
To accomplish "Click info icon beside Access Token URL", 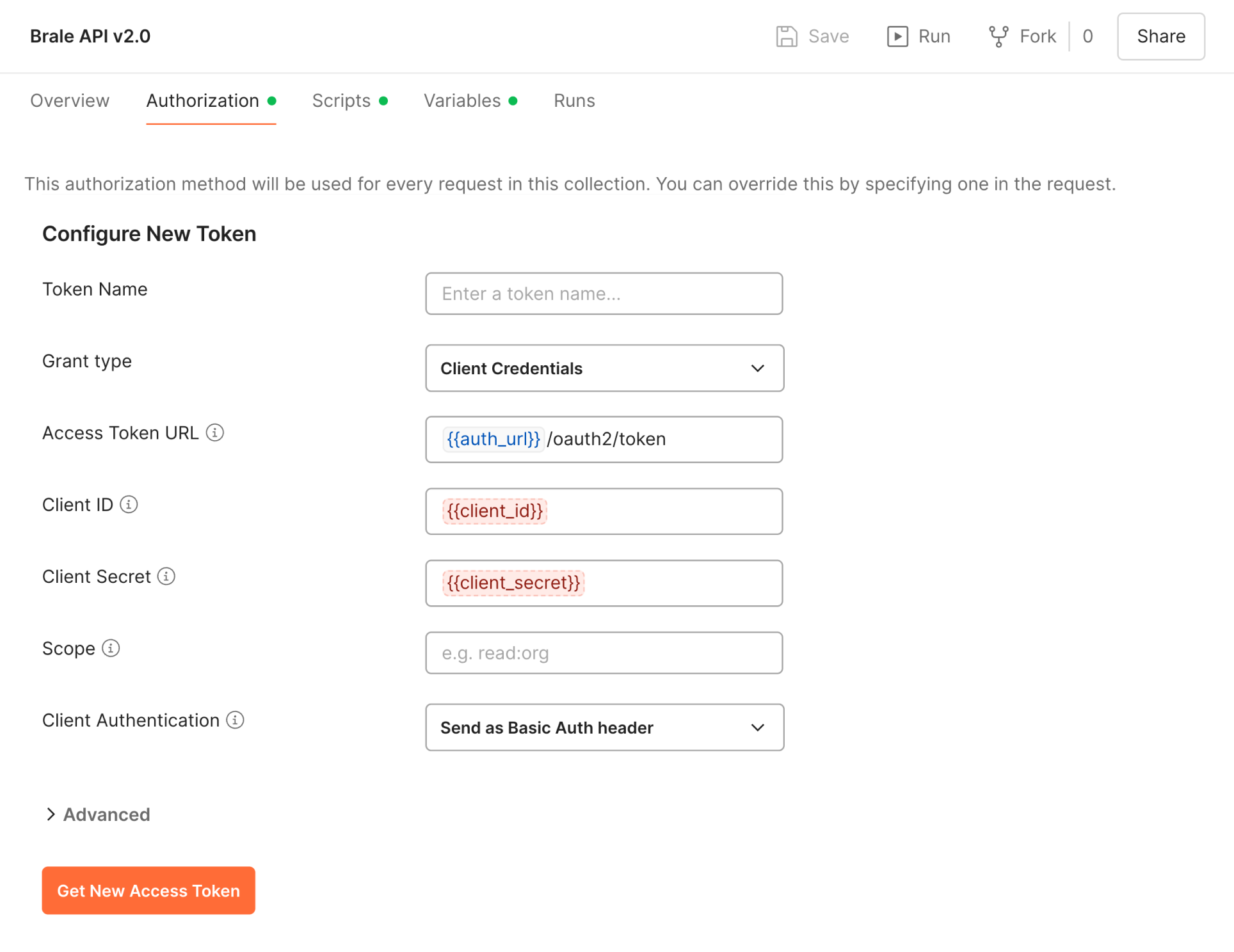I will (215, 433).
